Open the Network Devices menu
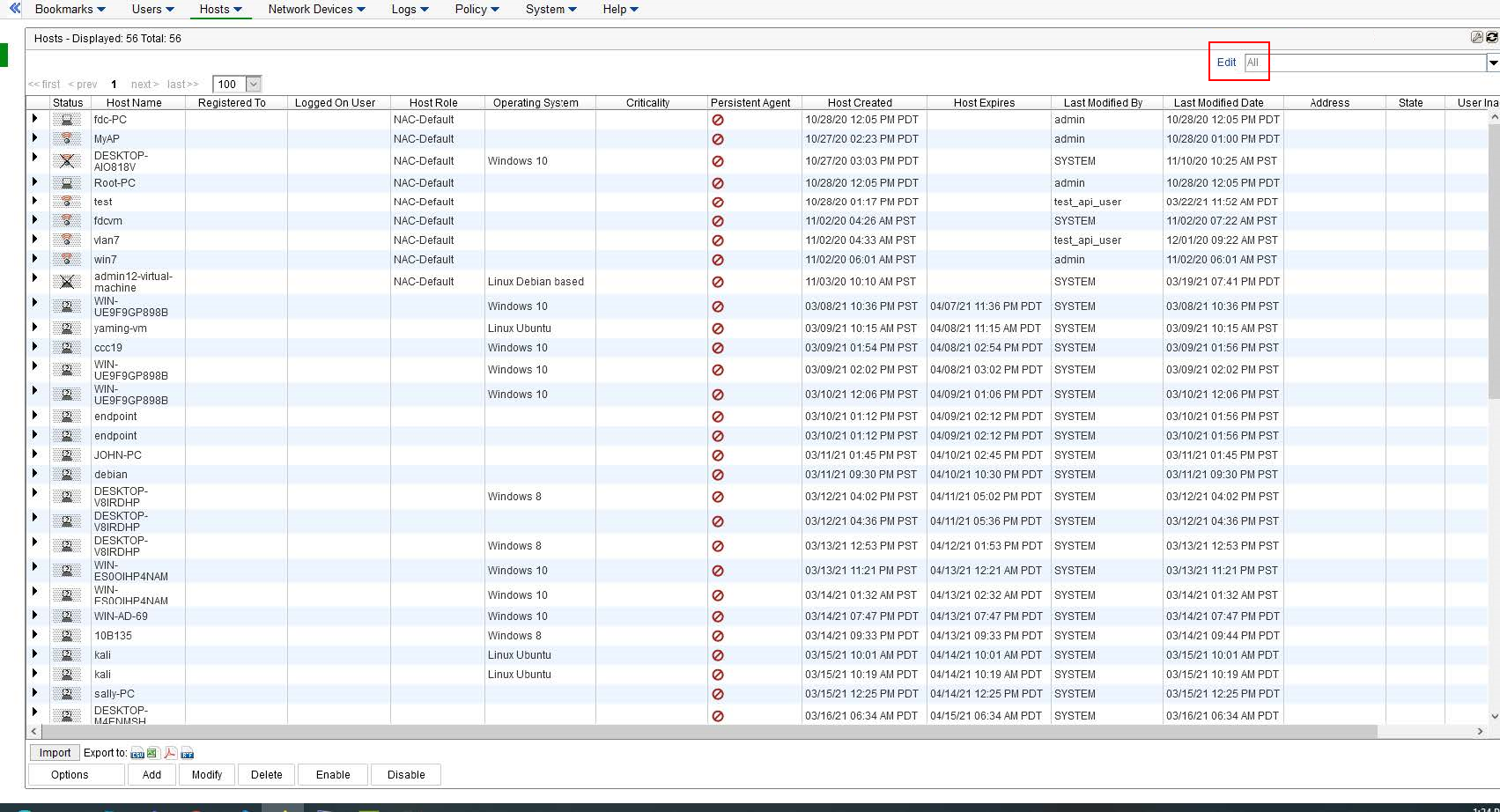The image size is (1500, 812). pos(316,9)
